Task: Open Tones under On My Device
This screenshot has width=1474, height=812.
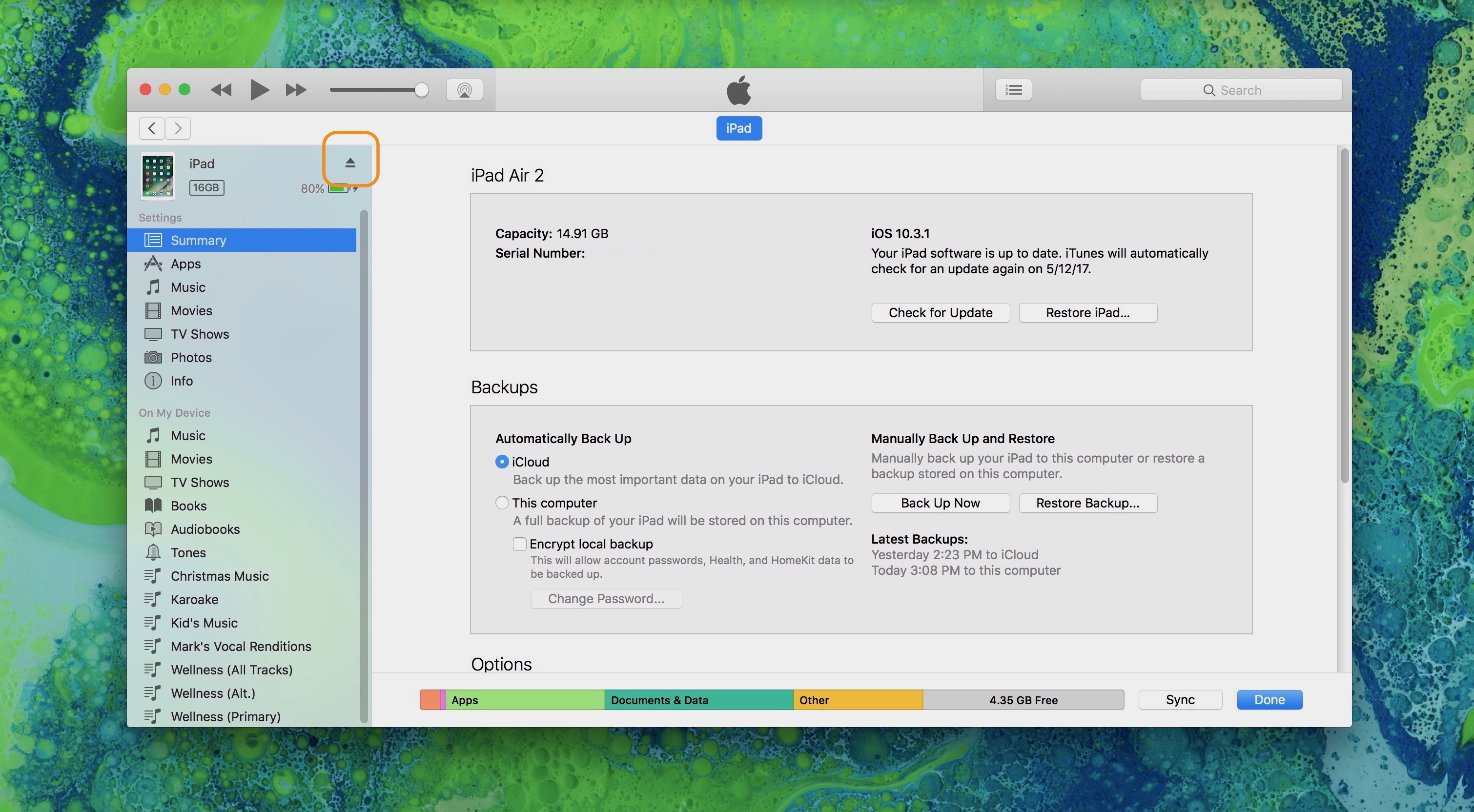Action: click(188, 553)
